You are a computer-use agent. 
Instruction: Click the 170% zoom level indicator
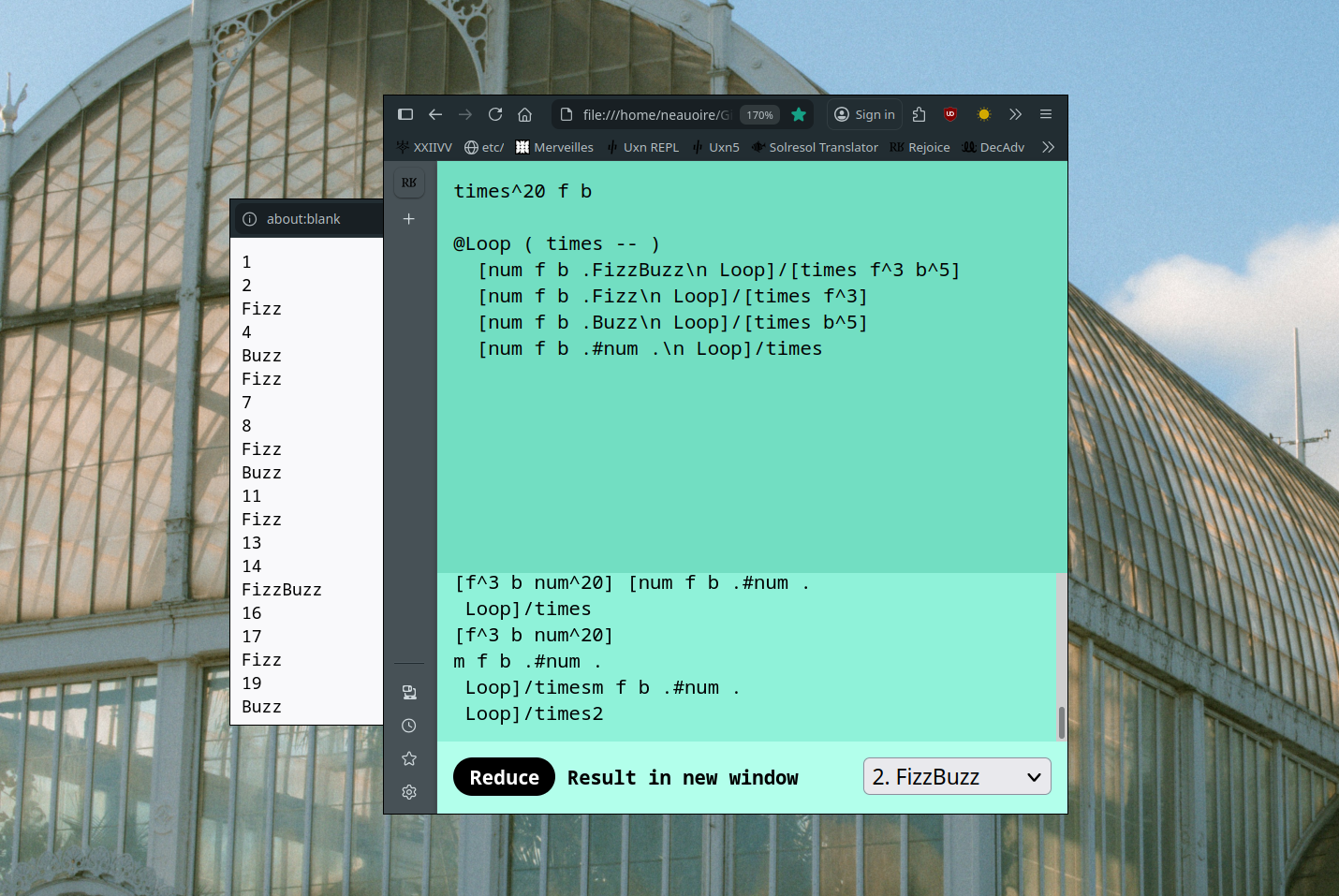759,115
